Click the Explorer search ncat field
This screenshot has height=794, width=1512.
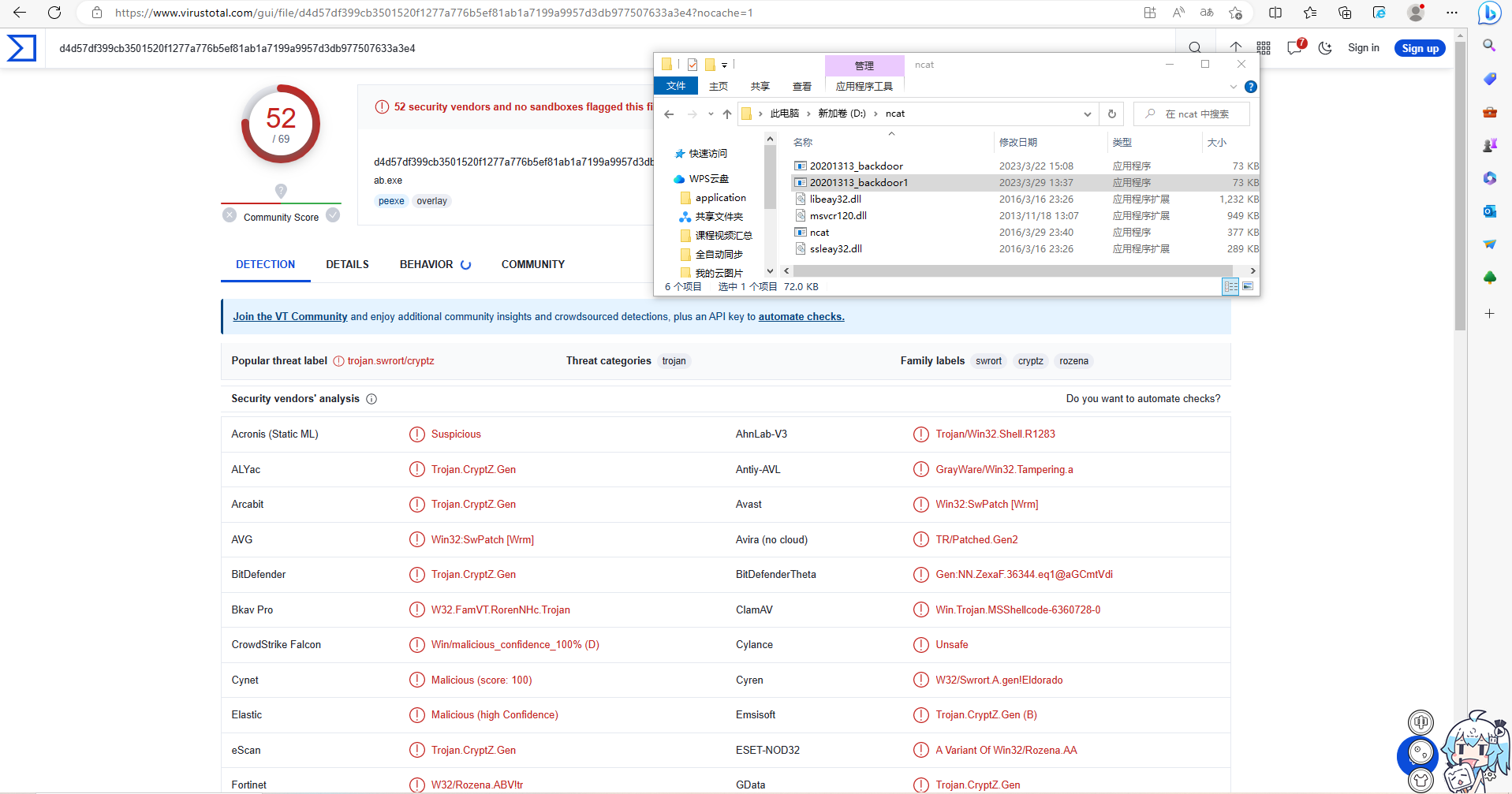1192,114
